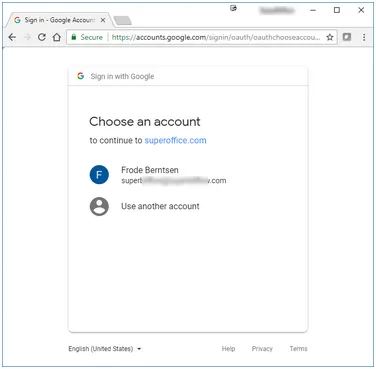Open the Terms link in the footer

click(x=298, y=349)
